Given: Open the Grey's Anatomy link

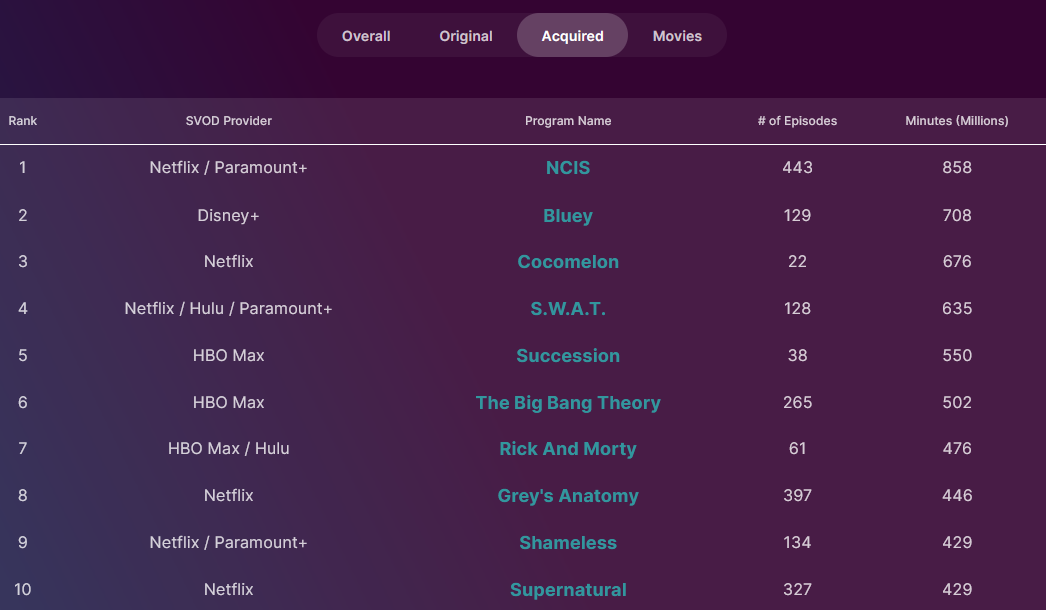Looking at the screenshot, I should pos(568,496).
